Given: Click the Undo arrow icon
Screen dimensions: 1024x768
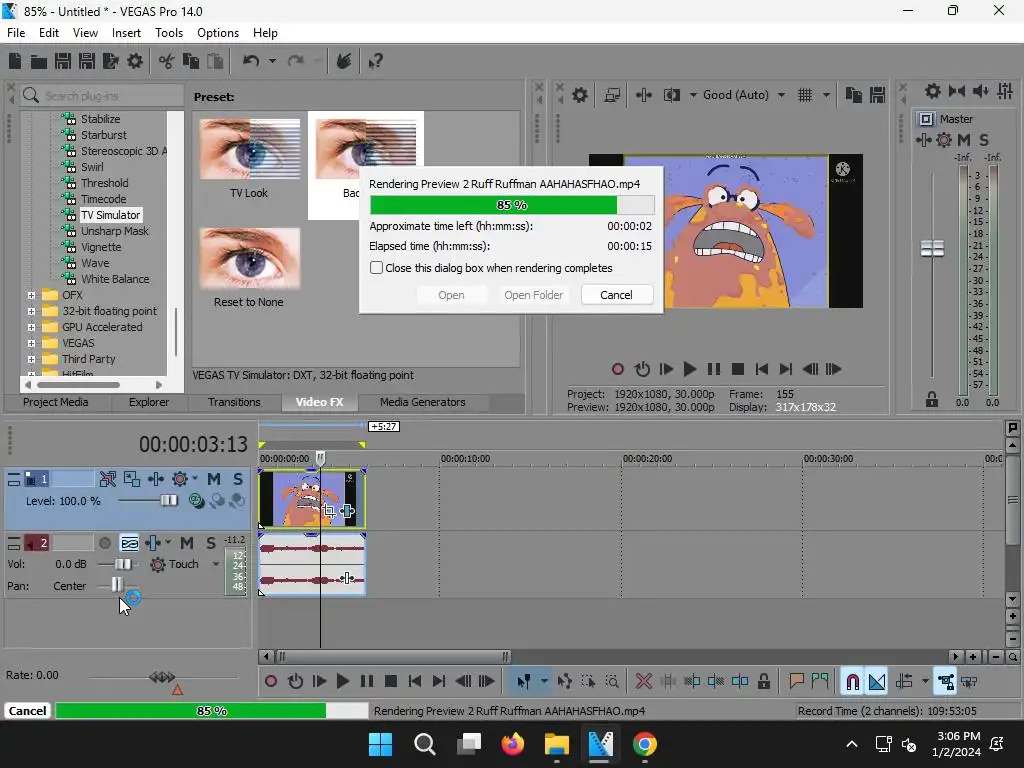Looking at the screenshot, I should [251, 61].
